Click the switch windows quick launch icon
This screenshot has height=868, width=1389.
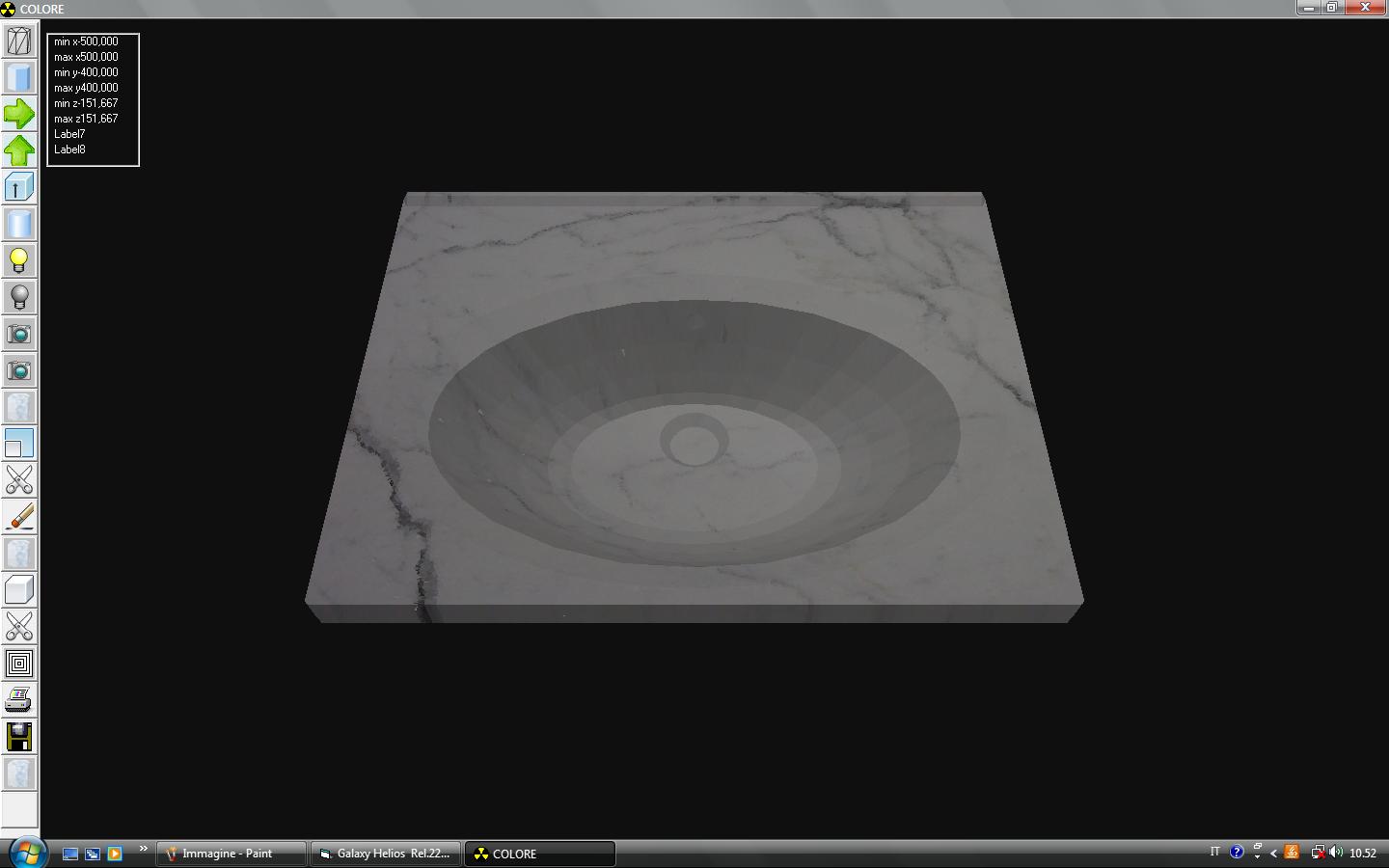(x=93, y=854)
